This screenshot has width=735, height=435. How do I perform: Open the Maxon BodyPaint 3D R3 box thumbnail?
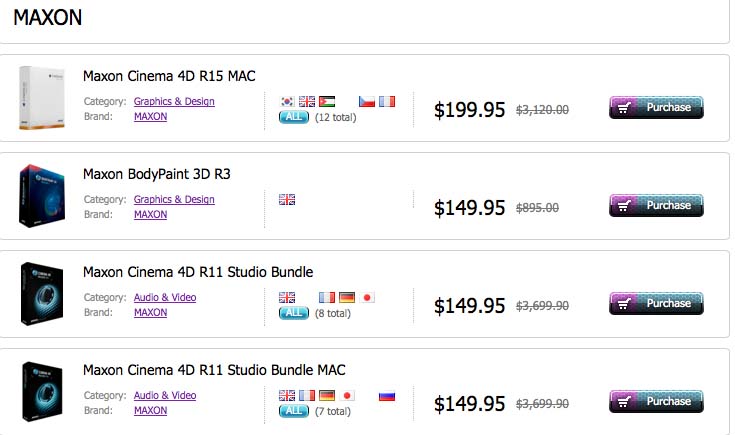[42, 196]
